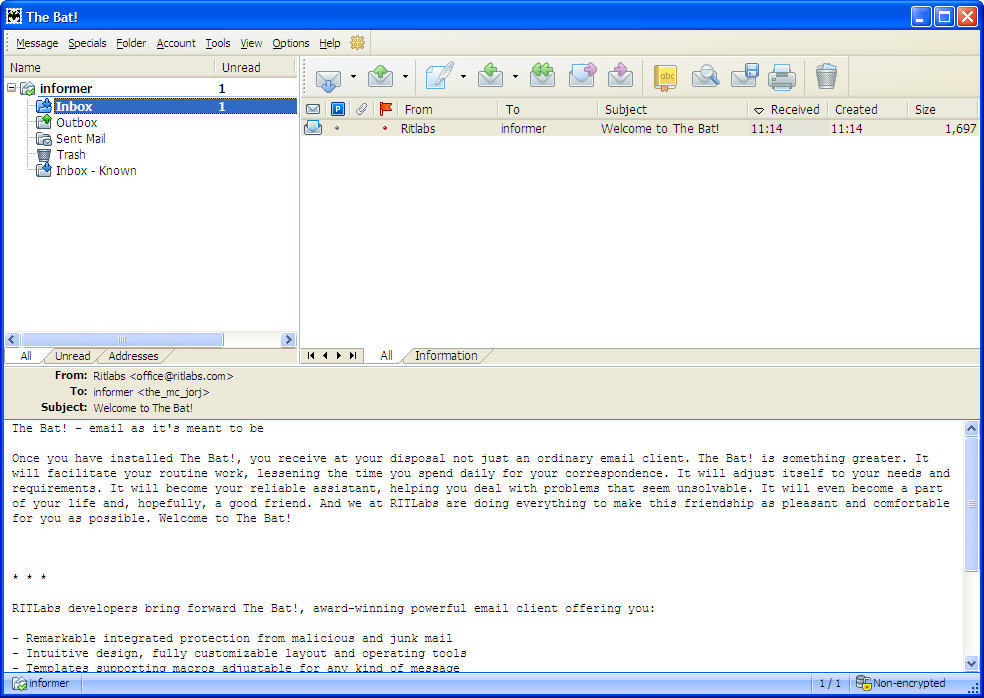The height and width of the screenshot is (698, 984).
Task: Open the Specials menu
Action: pyautogui.click(x=87, y=43)
